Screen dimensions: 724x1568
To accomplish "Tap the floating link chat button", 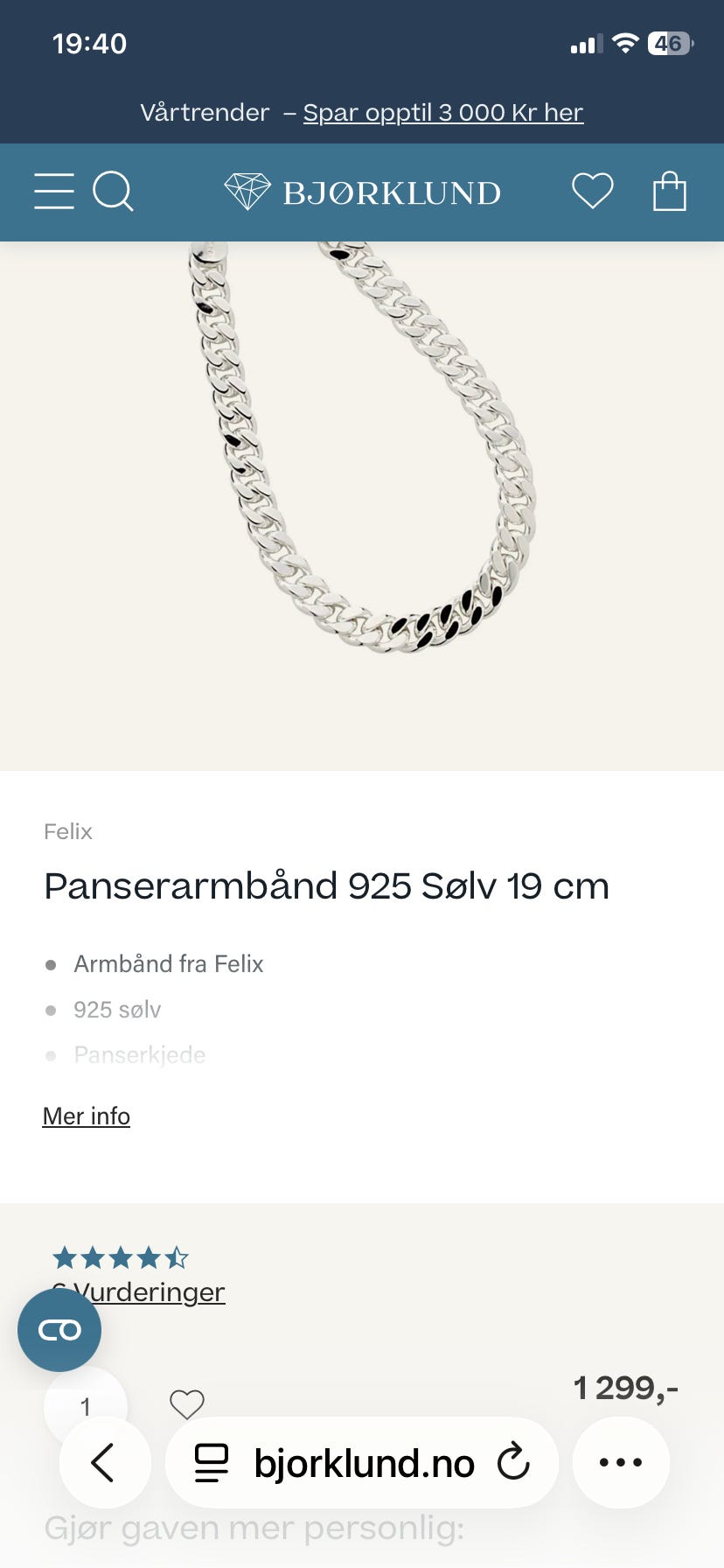I will 59,1330.
